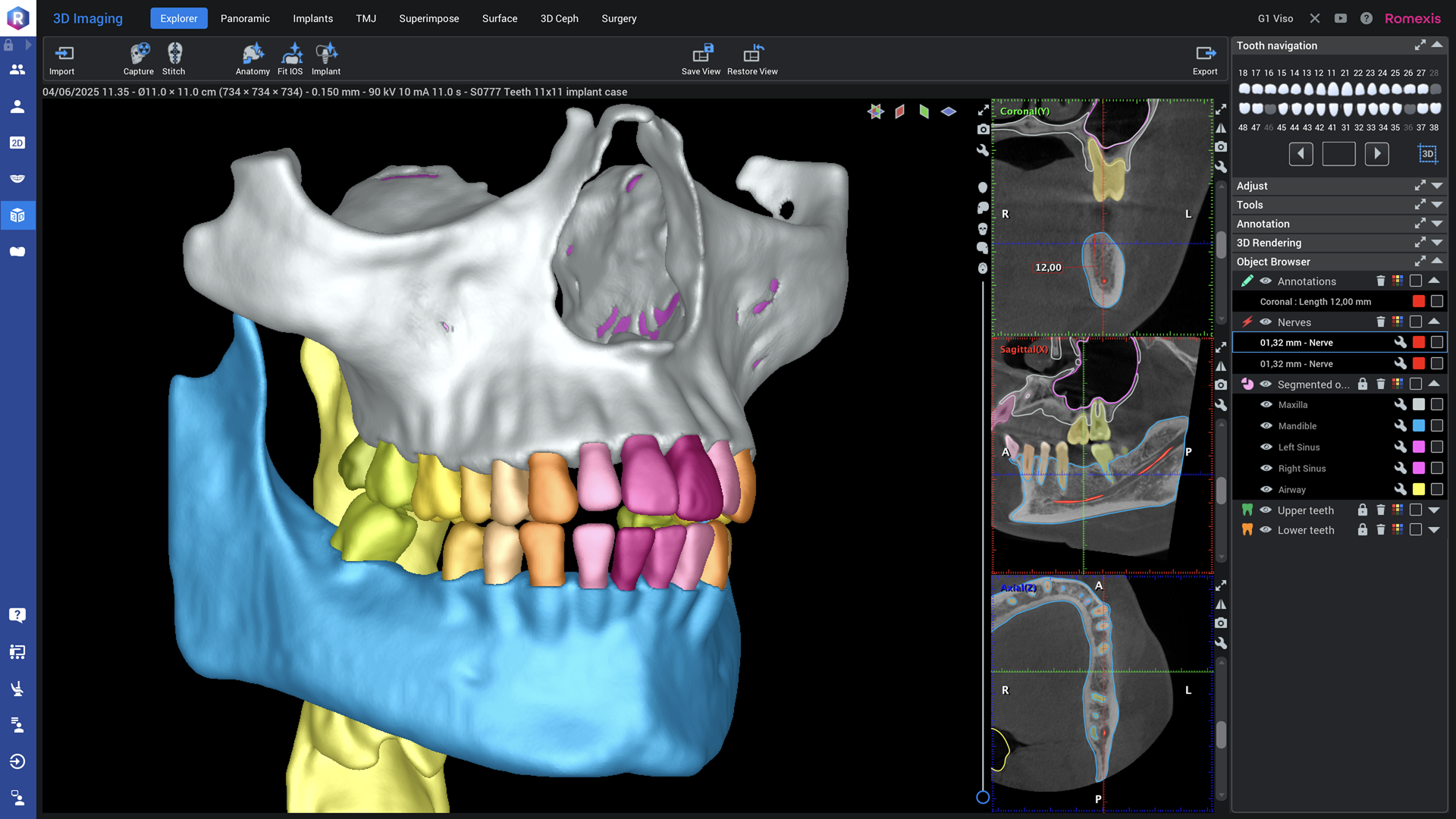
Task: Expand the Lower teeth group
Action: (1434, 530)
